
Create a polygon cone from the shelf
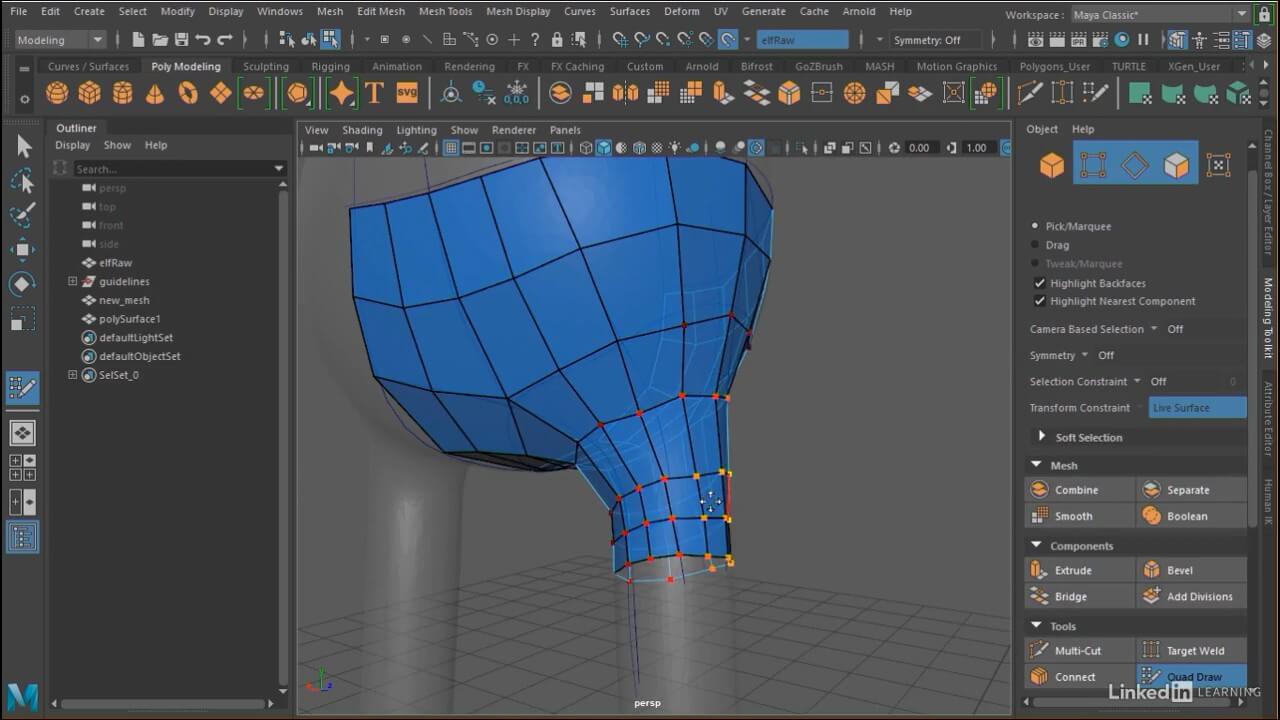coord(155,93)
